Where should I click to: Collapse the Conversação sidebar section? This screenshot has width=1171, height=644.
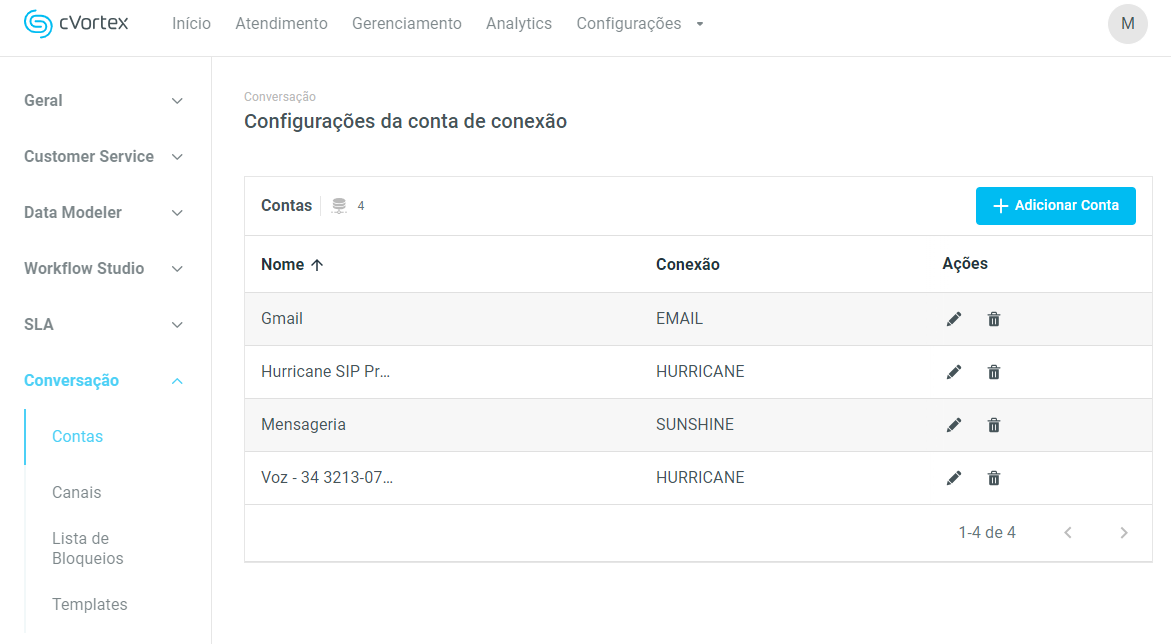point(105,381)
